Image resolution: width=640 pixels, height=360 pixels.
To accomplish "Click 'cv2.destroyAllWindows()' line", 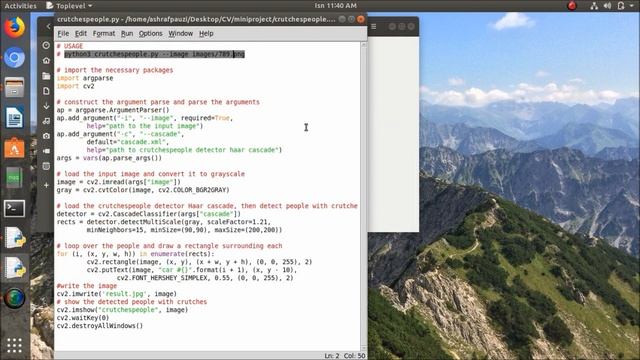I will tap(100, 326).
